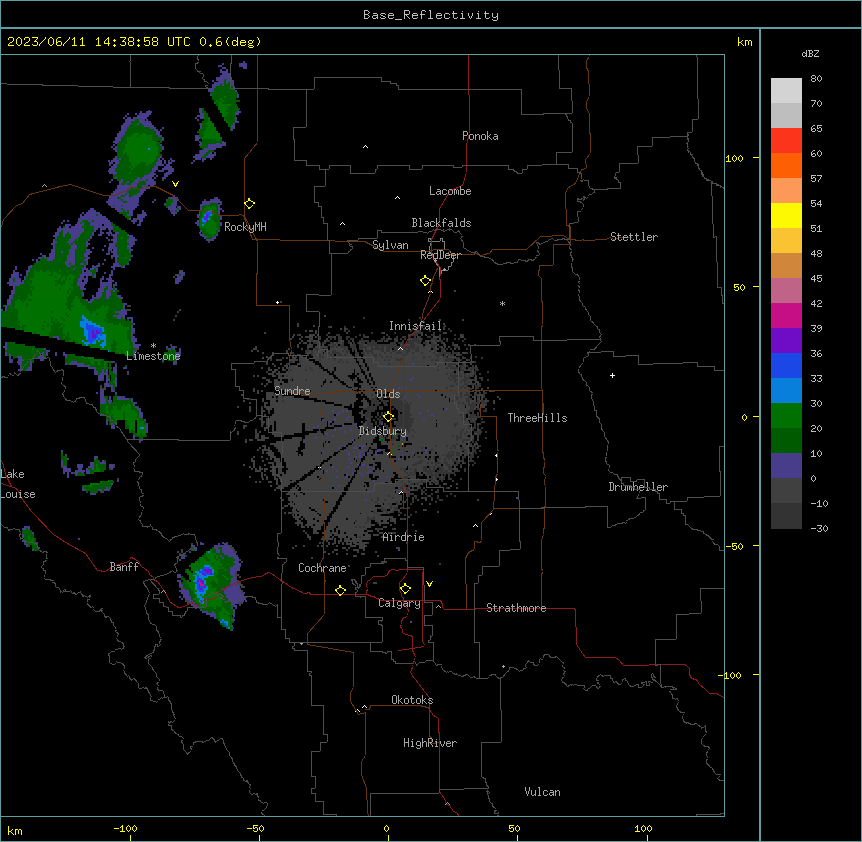Click the blue storm core north of Limestone
This screenshot has height=842, width=862.
click(92, 332)
